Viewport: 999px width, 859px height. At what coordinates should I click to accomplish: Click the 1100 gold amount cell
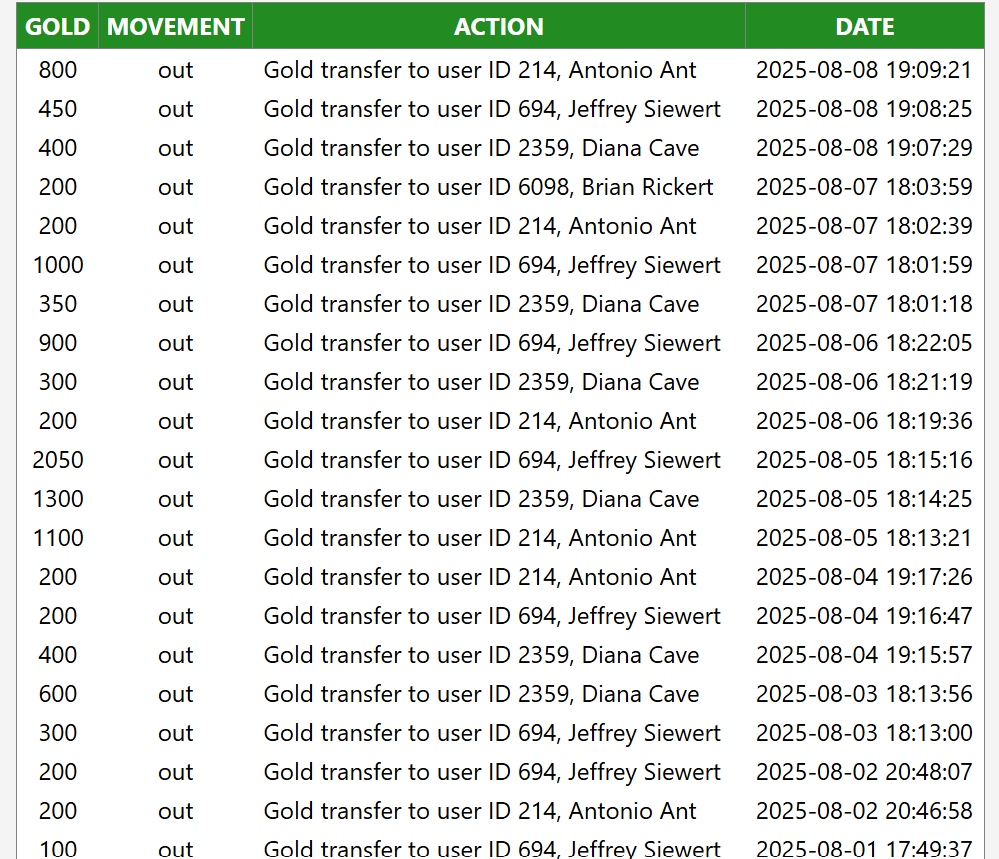58,538
